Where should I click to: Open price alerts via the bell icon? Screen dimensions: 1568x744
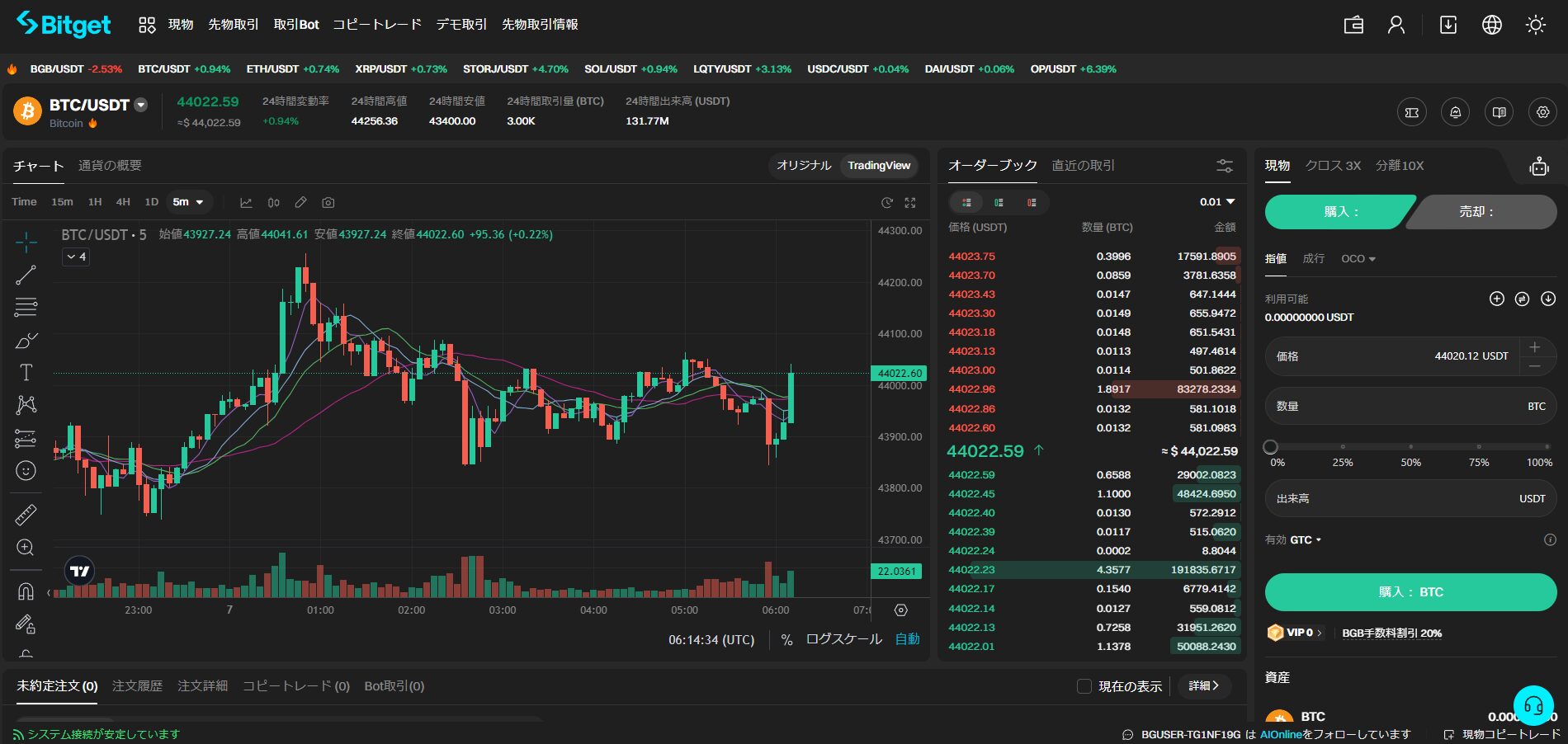pyautogui.click(x=1455, y=111)
